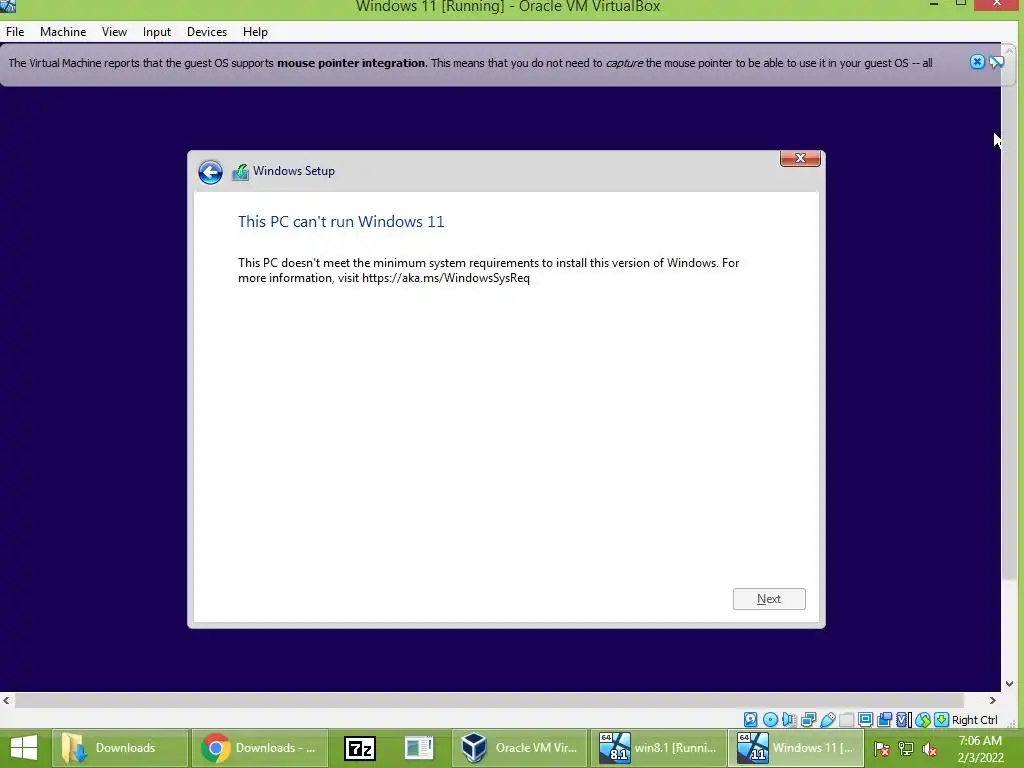Open the Machine menu

[x=63, y=31]
